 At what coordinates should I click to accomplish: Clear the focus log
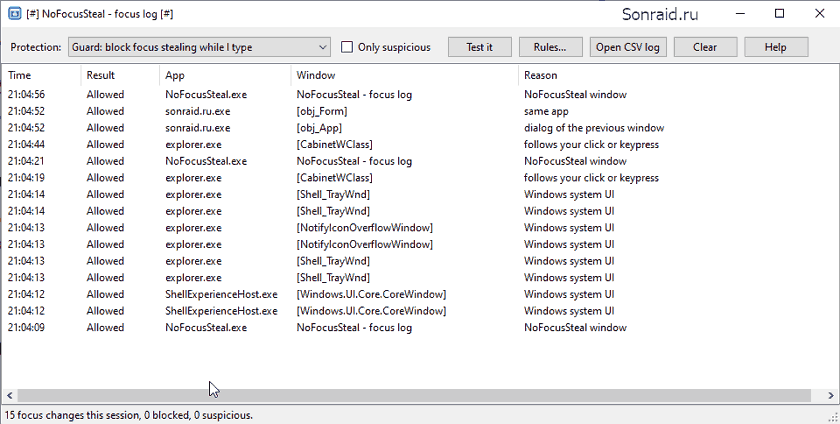pos(705,47)
